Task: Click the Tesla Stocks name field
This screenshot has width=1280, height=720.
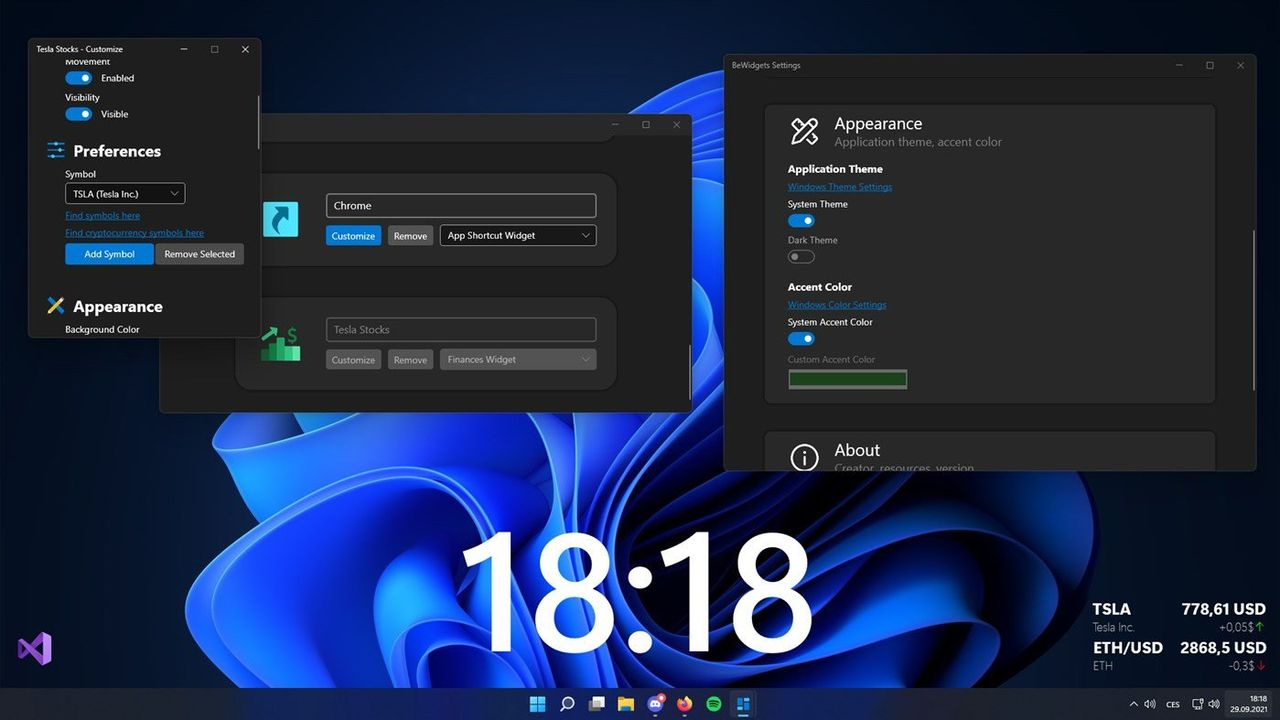Action: 461,330
